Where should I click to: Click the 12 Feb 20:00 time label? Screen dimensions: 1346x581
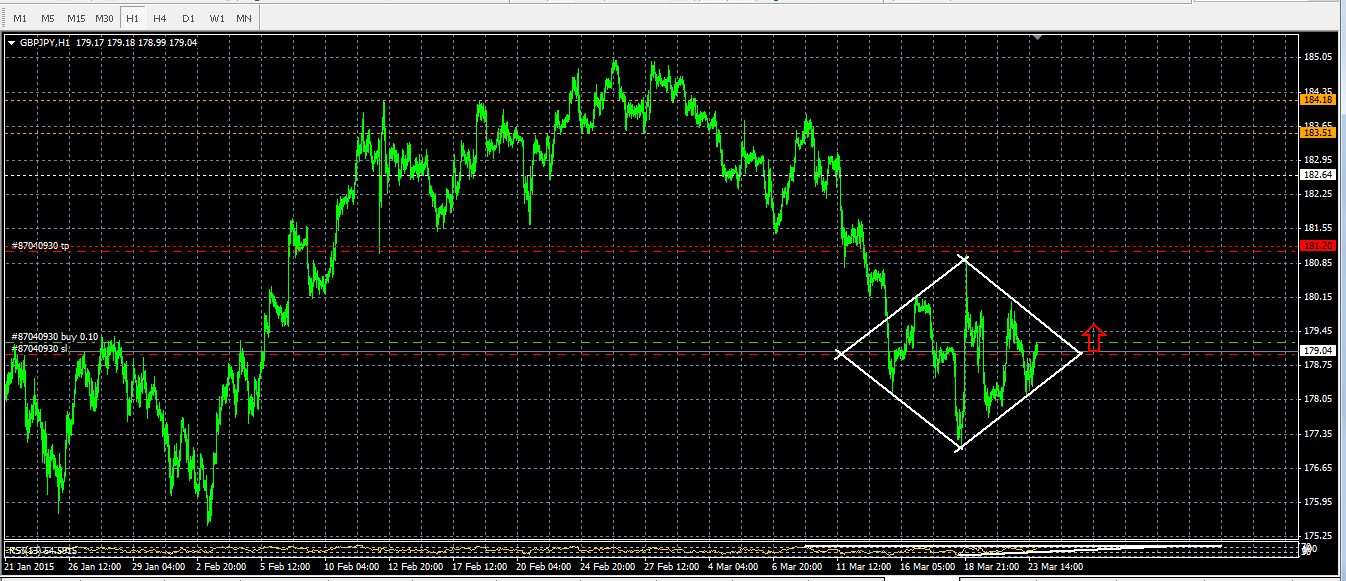point(415,566)
